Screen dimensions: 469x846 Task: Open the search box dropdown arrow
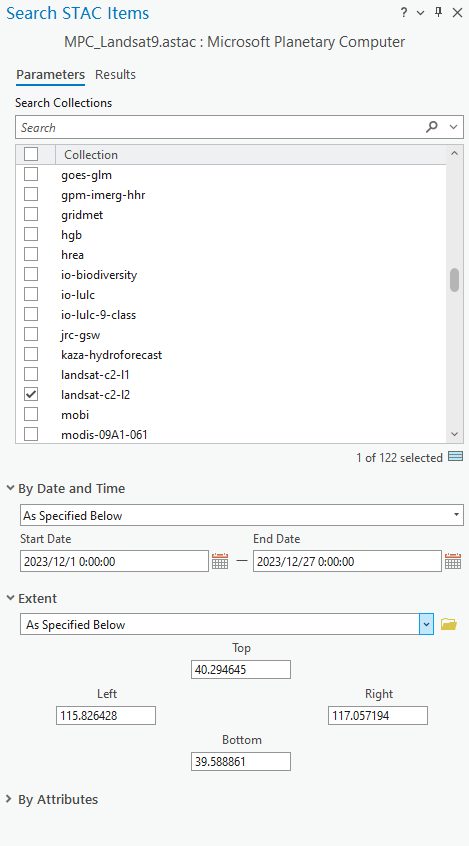(453, 127)
